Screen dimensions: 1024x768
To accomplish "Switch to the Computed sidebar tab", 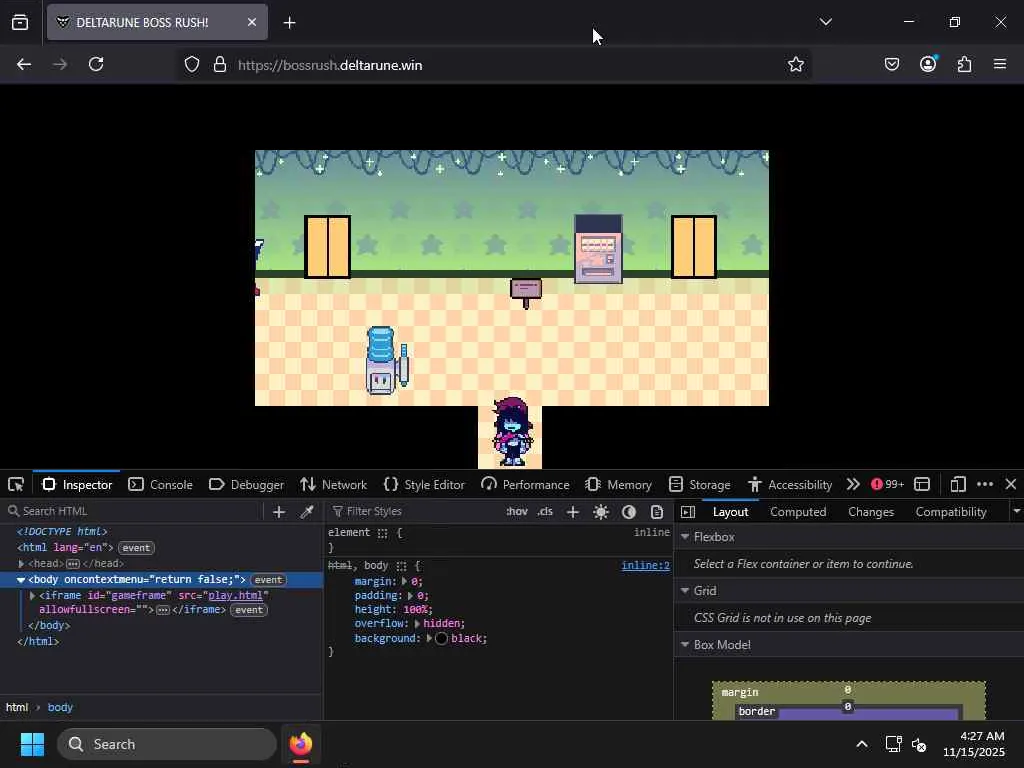I will tap(798, 512).
